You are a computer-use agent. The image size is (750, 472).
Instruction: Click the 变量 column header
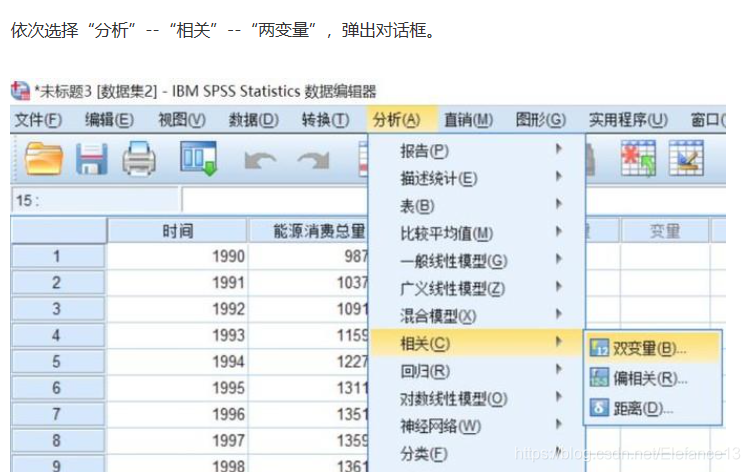tap(664, 231)
